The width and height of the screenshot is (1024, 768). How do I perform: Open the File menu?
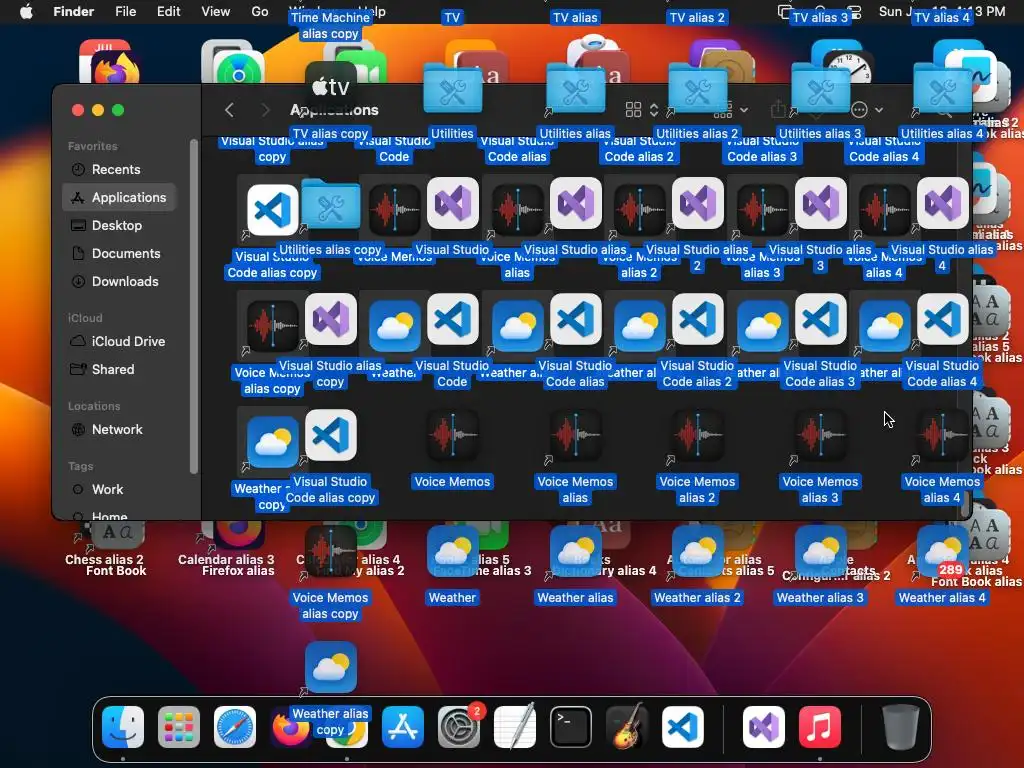click(125, 11)
